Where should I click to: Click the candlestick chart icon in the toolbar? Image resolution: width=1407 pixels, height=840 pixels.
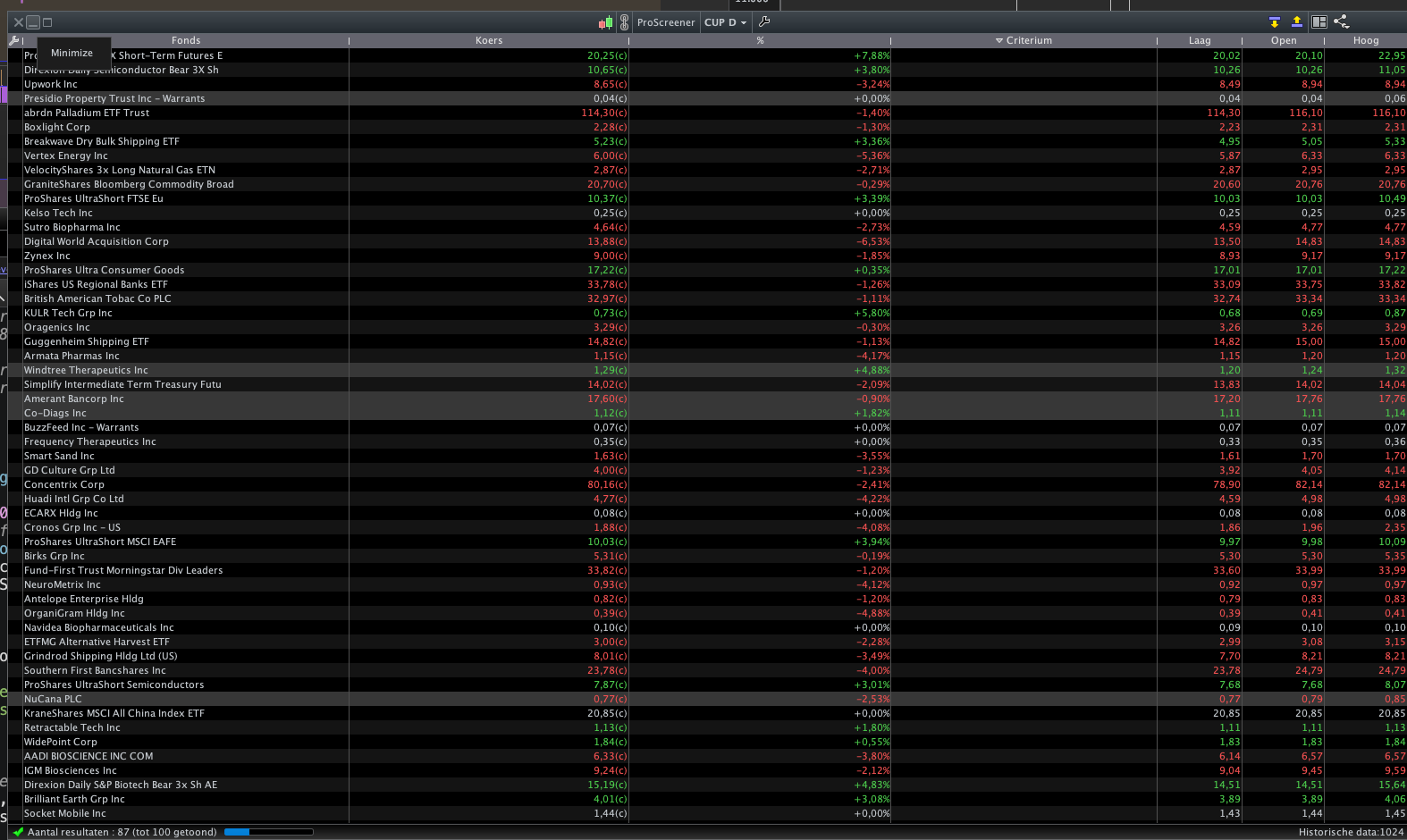click(x=605, y=22)
